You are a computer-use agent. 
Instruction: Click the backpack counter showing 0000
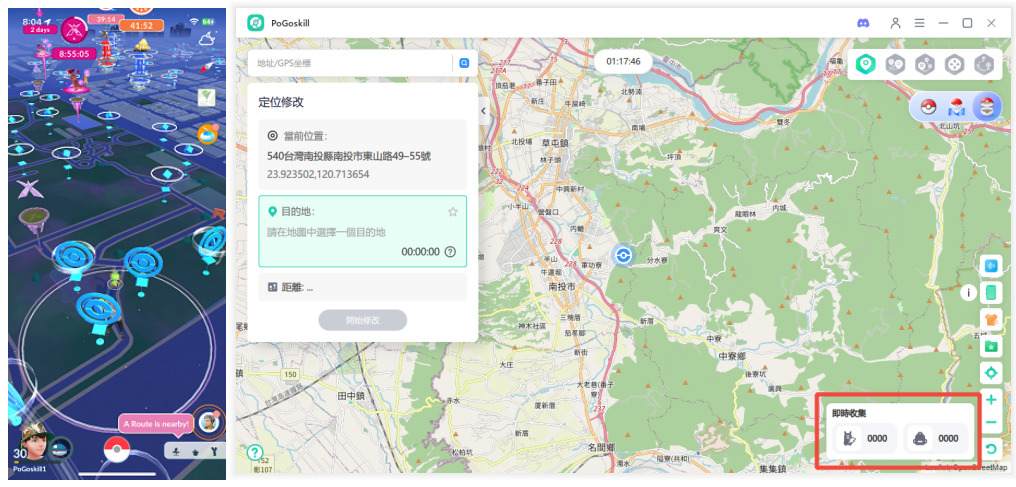point(936,438)
